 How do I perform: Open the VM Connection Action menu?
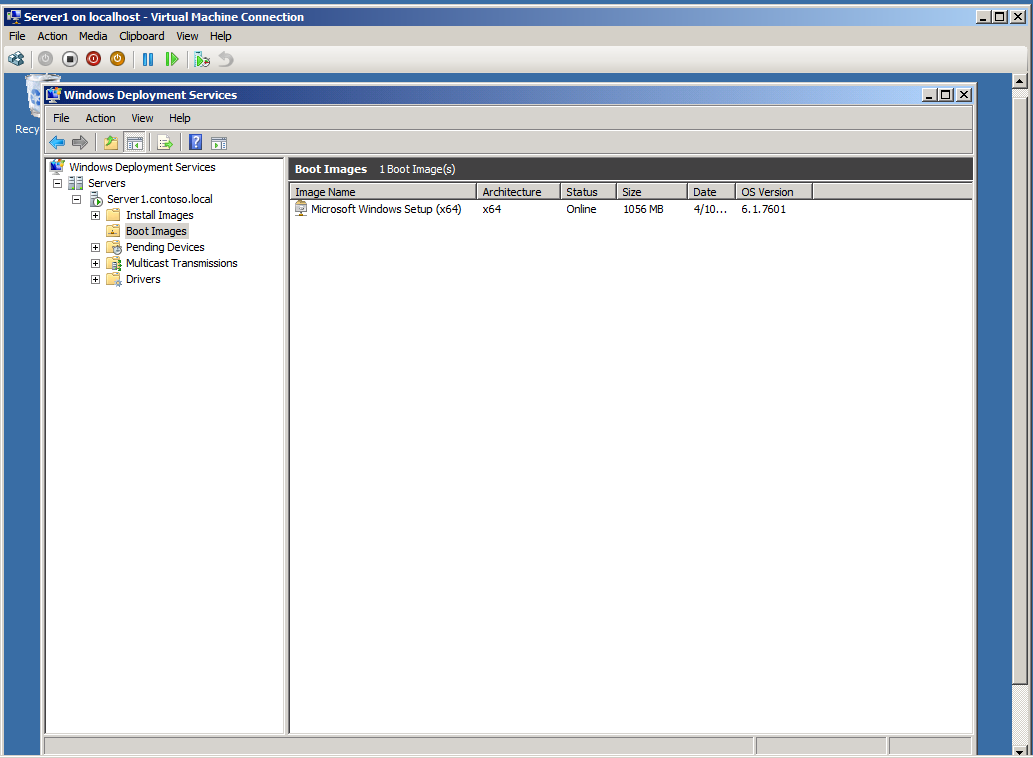[x=52, y=36]
